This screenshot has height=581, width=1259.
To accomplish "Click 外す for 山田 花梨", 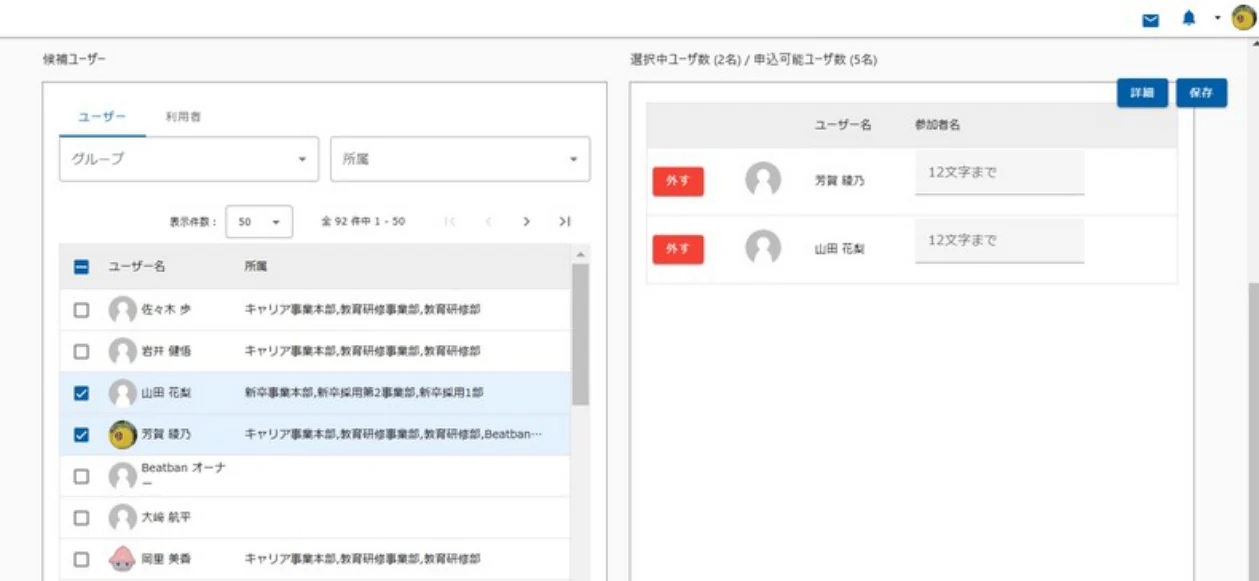I will point(678,249).
